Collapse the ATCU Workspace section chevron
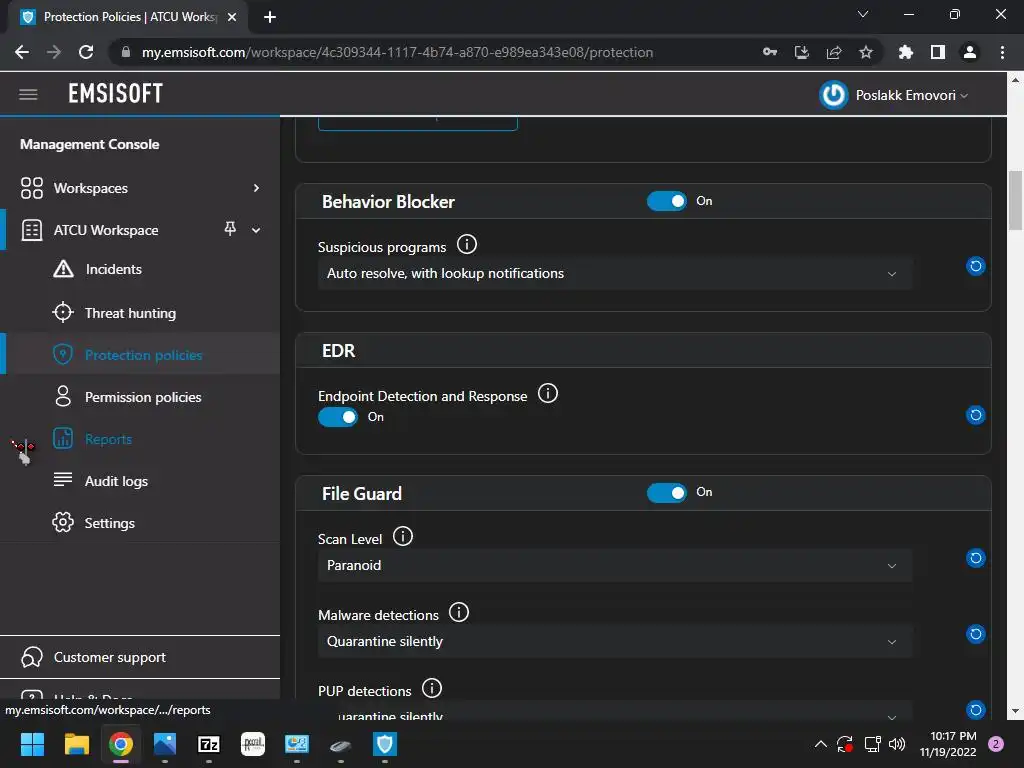1024x768 pixels. [256, 230]
